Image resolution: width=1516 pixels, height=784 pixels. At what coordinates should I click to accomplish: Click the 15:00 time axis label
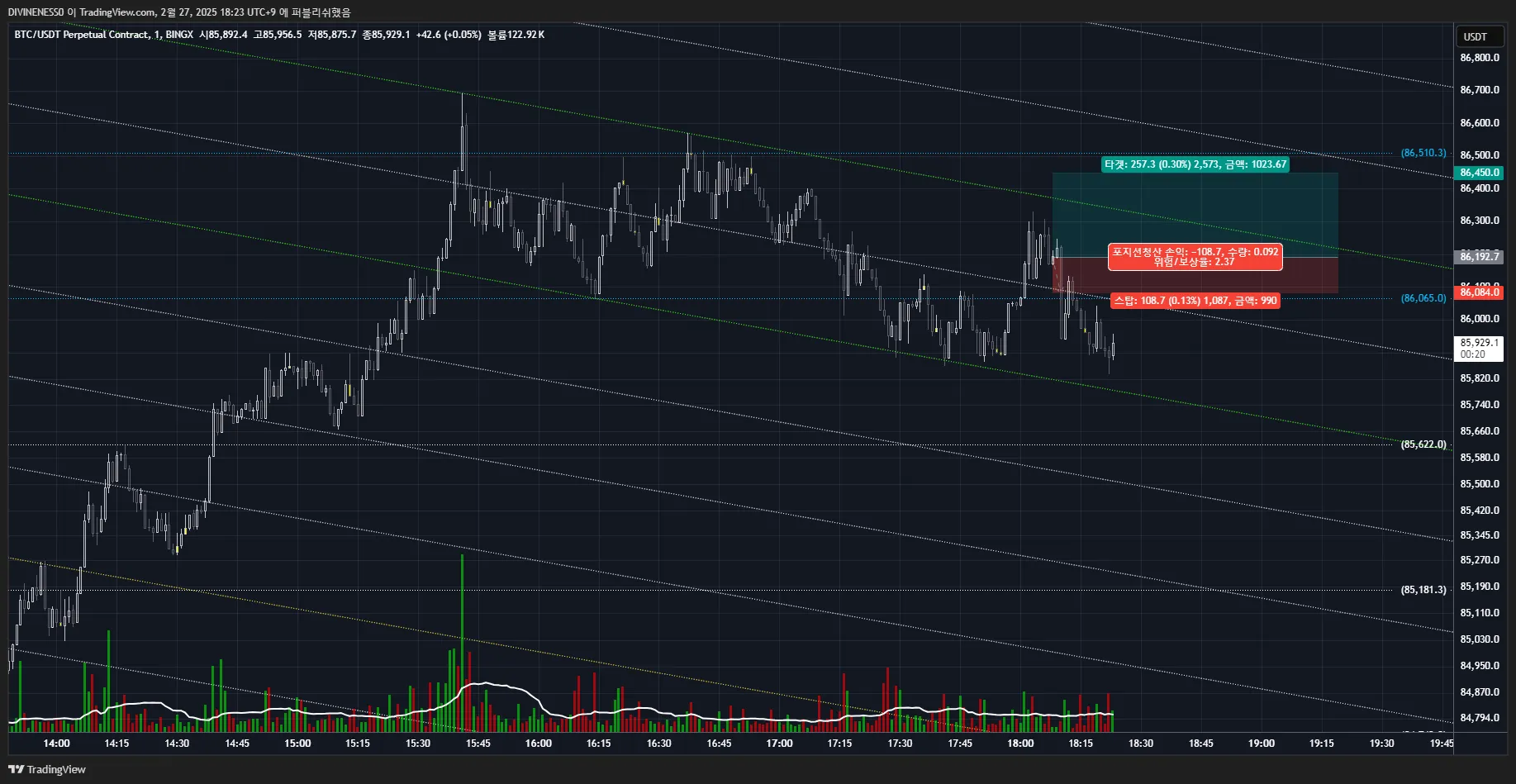click(x=297, y=744)
